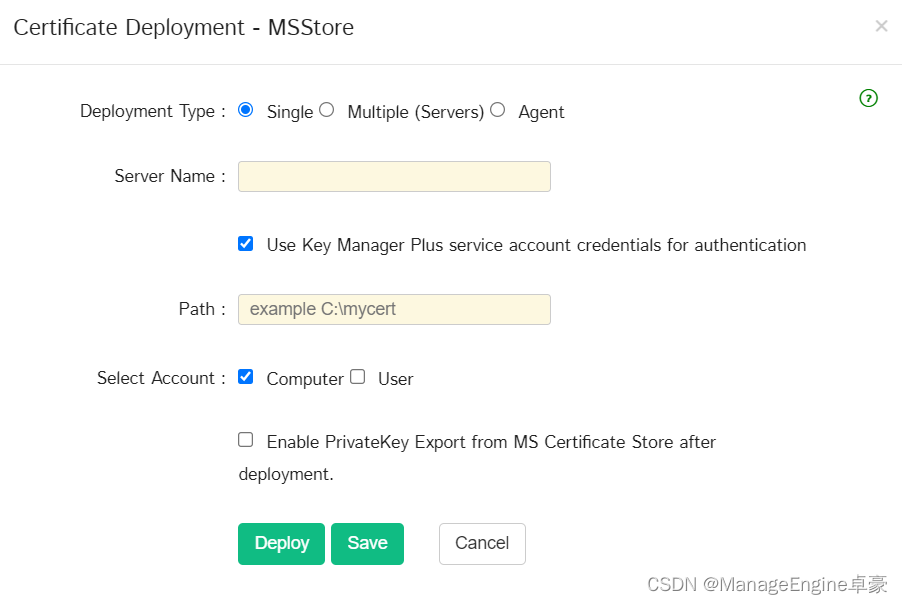This screenshot has height=604, width=902.
Task: Select the Single deployment type radio button
Action: click(x=246, y=110)
